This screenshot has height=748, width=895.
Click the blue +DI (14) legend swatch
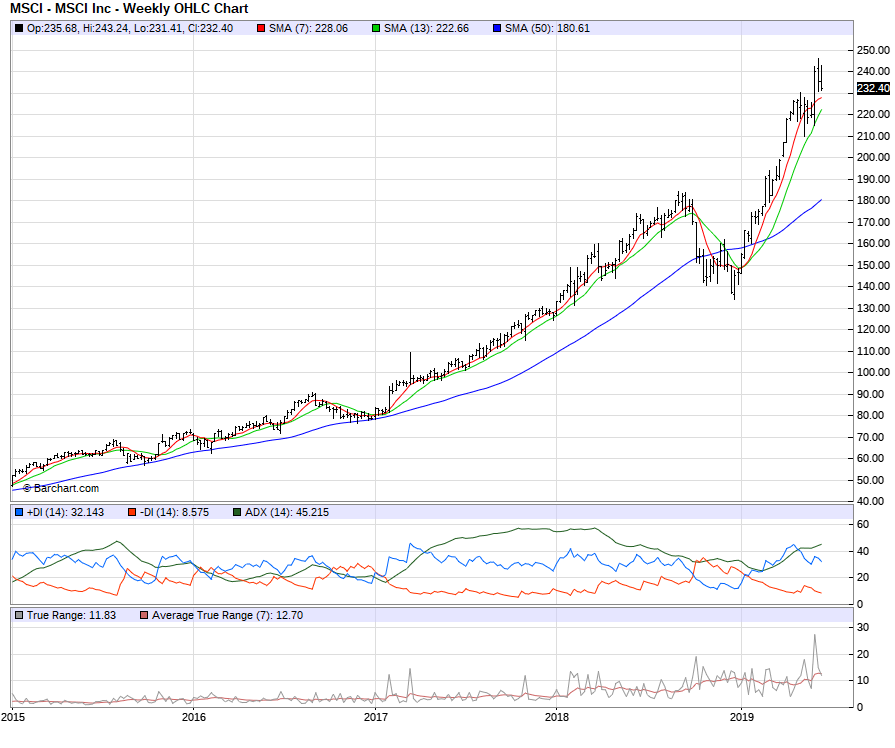pos(19,512)
